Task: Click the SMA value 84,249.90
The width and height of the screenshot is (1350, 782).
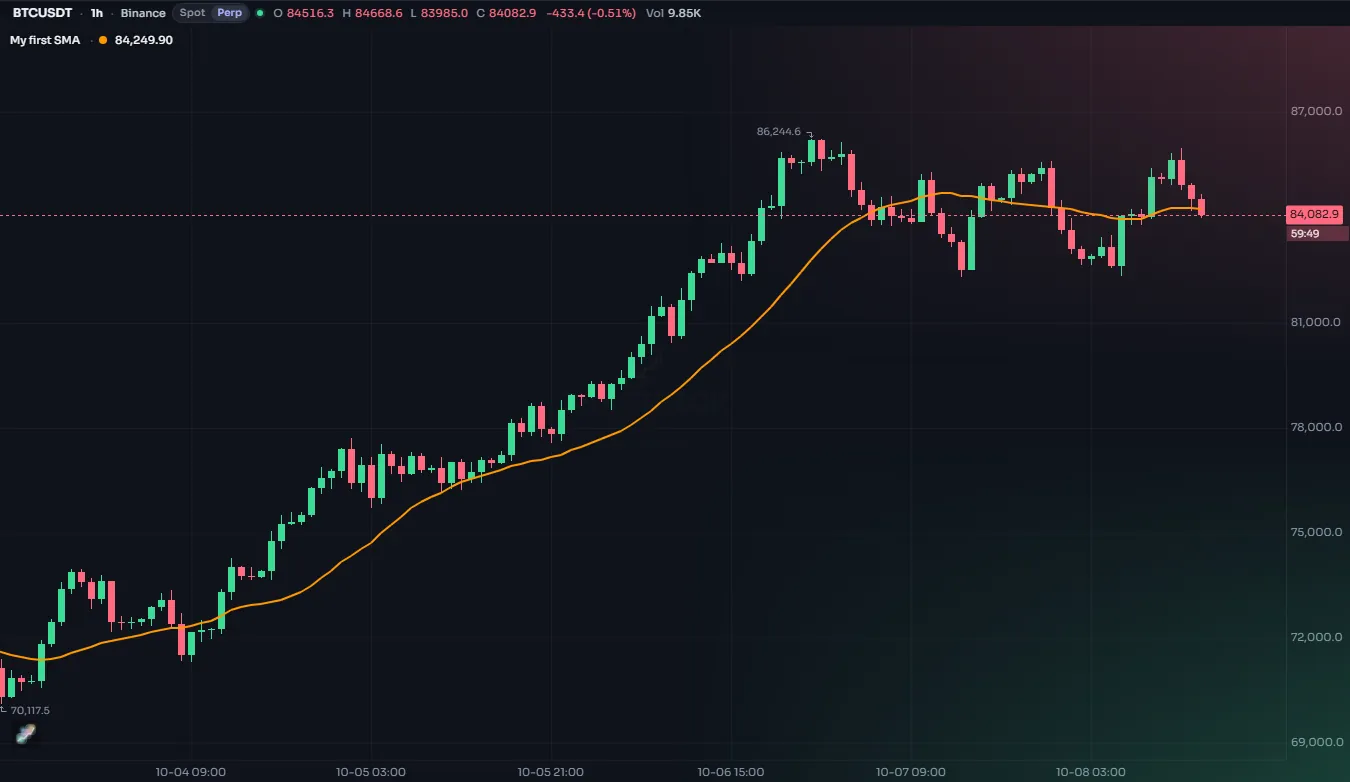Action: (x=144, y=40)
